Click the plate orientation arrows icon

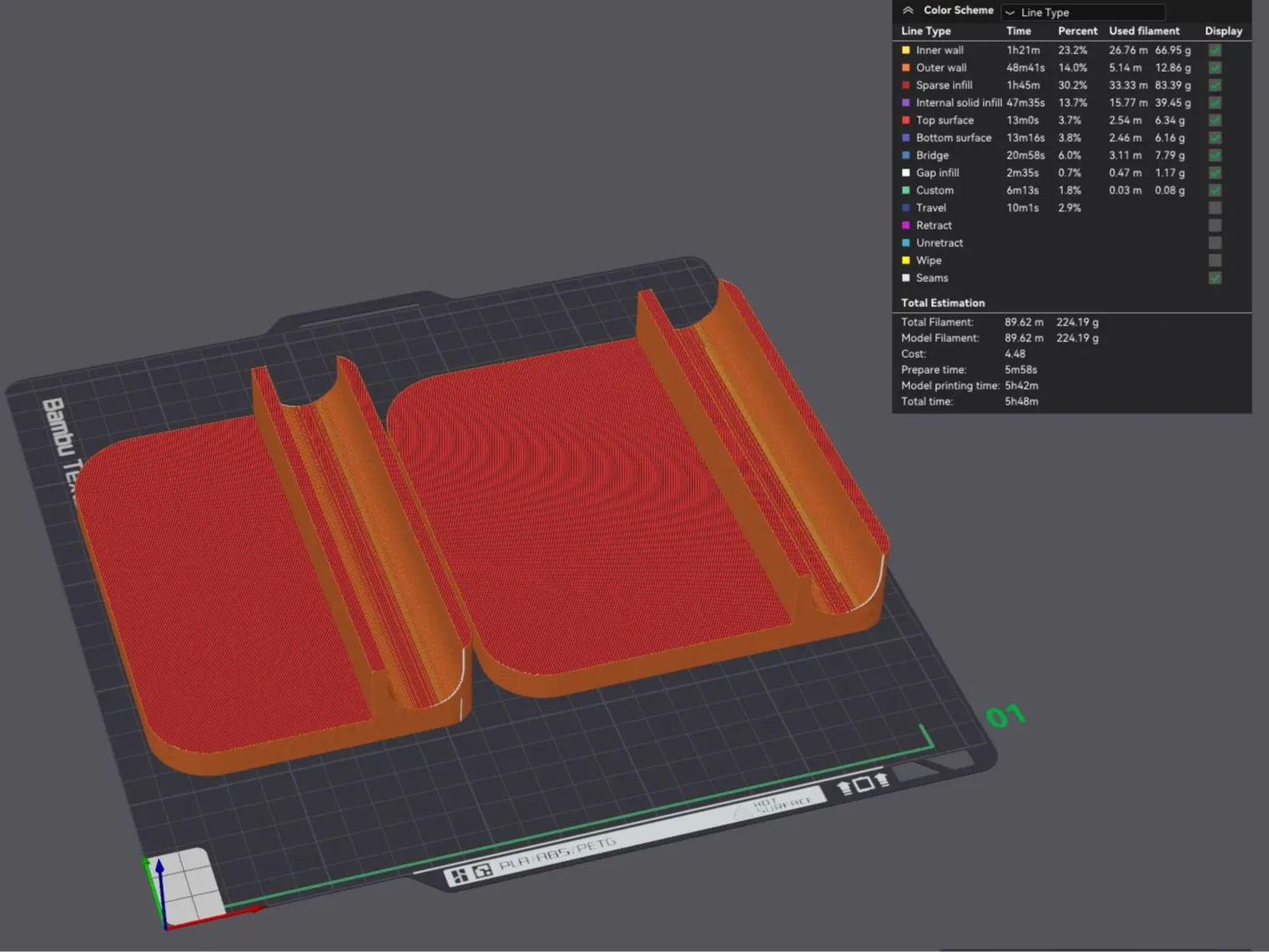863,783
